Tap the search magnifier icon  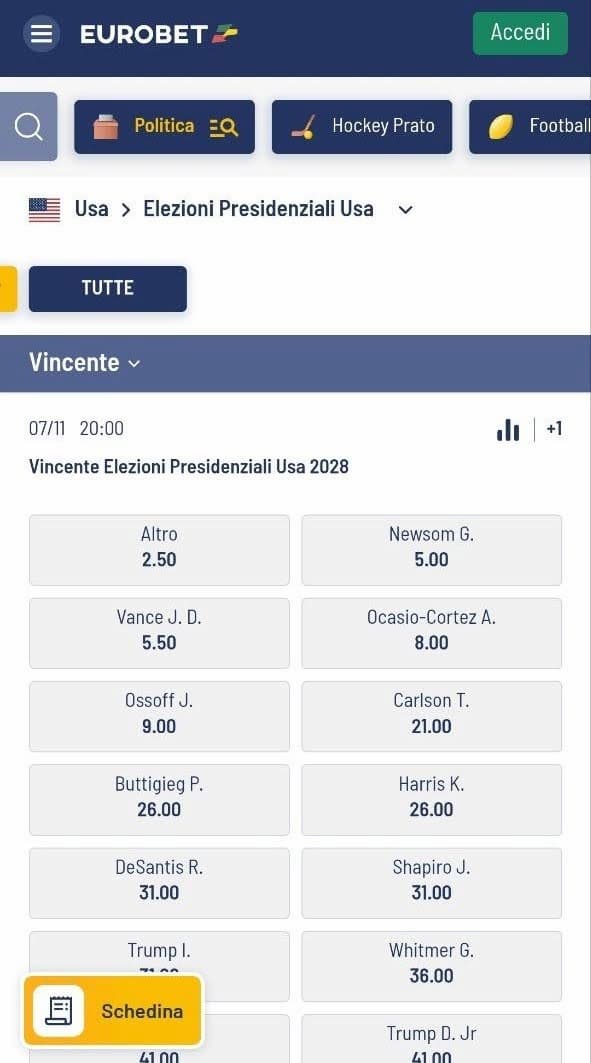(28, 127)
